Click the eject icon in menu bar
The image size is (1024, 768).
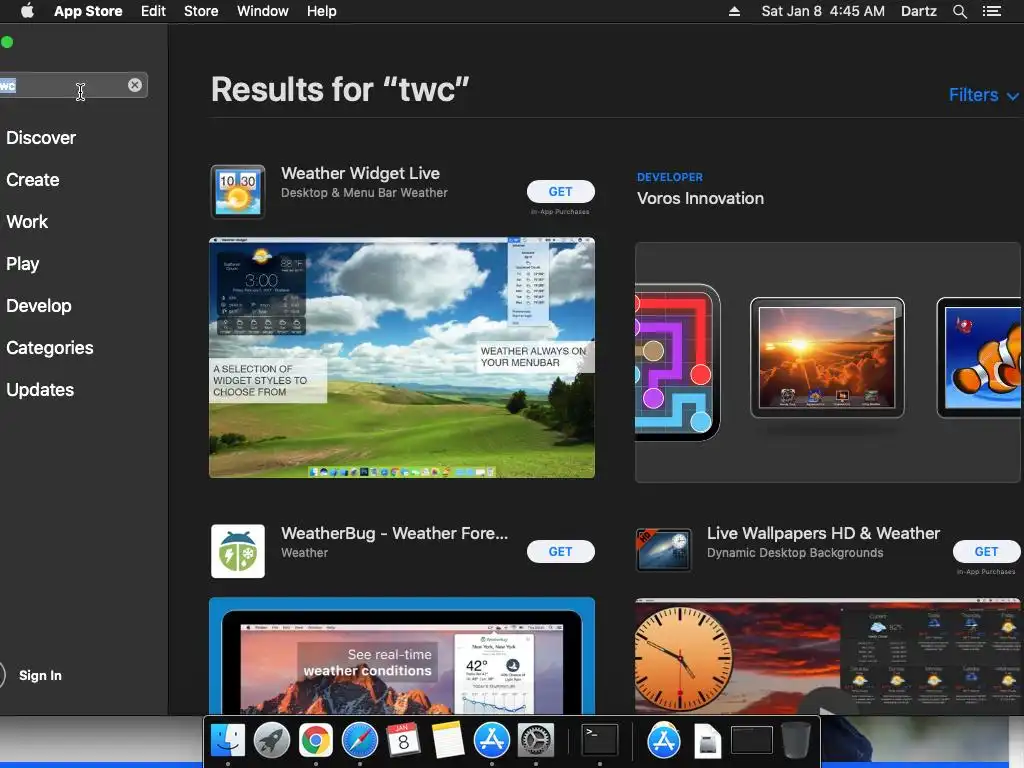734,11
